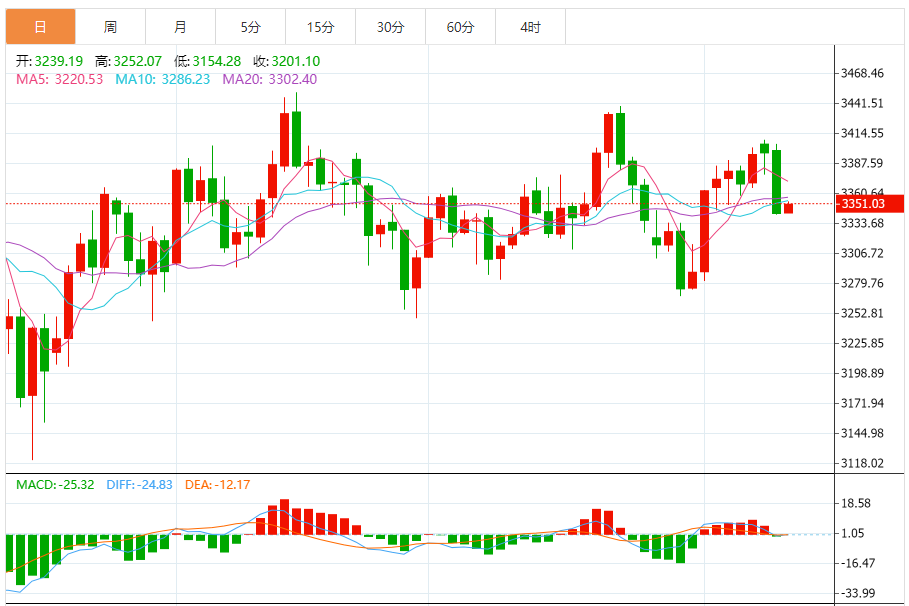Click the 3144.98 price axis label
Image resolution: width=909 pixels, height=606 pixels.
click(863, 433)
